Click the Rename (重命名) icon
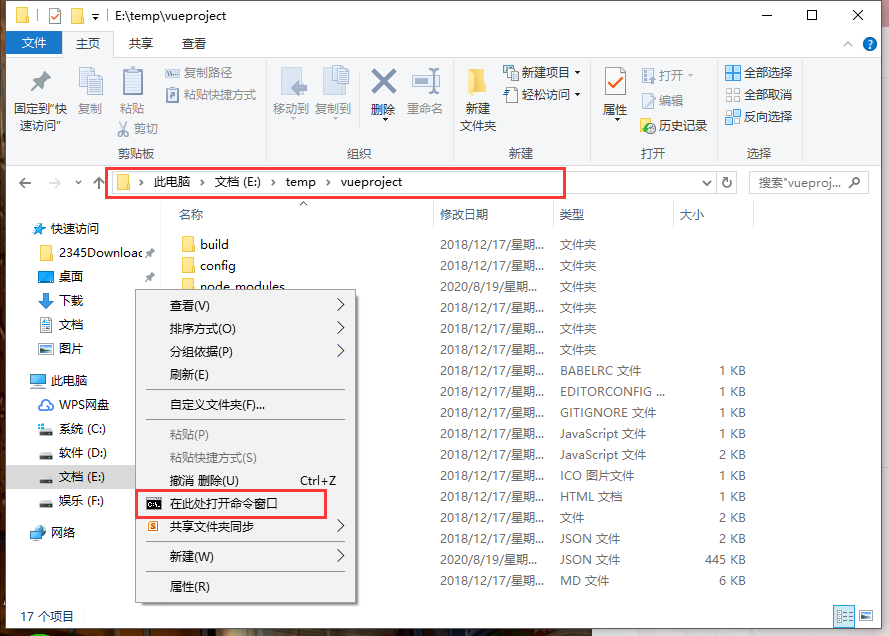The width and height of the screenshot is (889, 636). tap(426, 81)
